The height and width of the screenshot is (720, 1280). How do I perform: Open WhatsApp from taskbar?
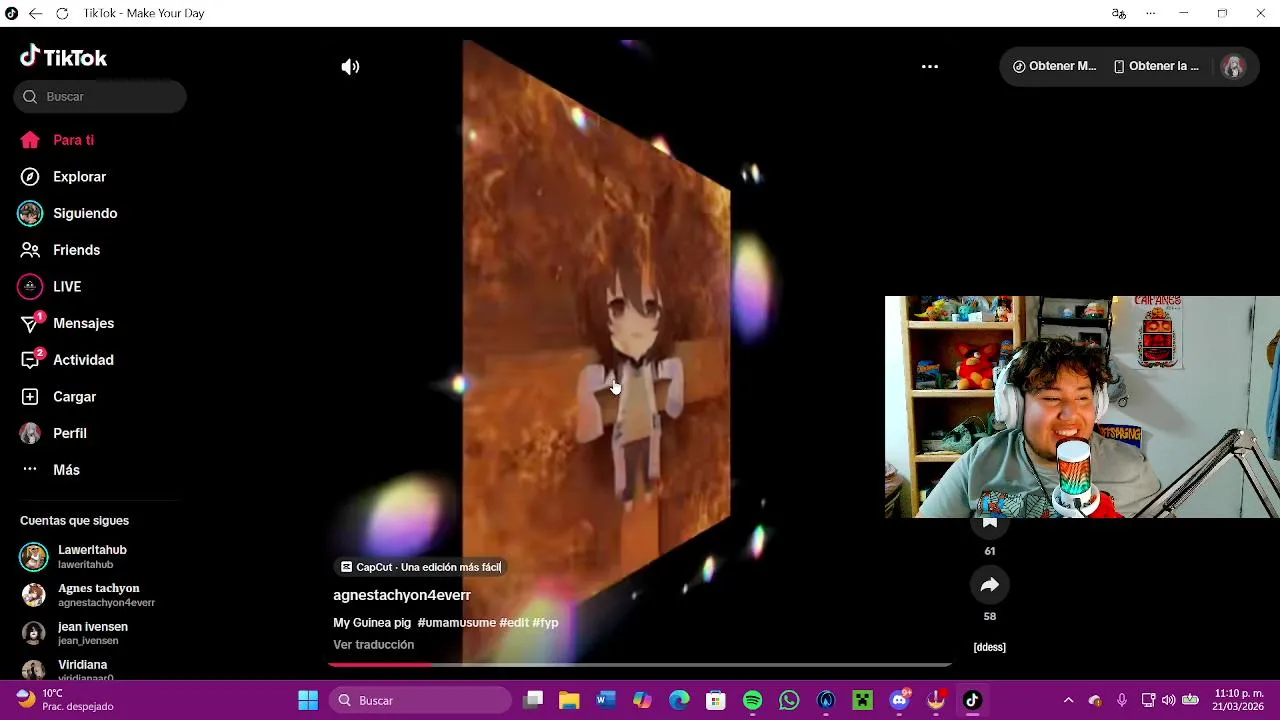click(789, 700)
